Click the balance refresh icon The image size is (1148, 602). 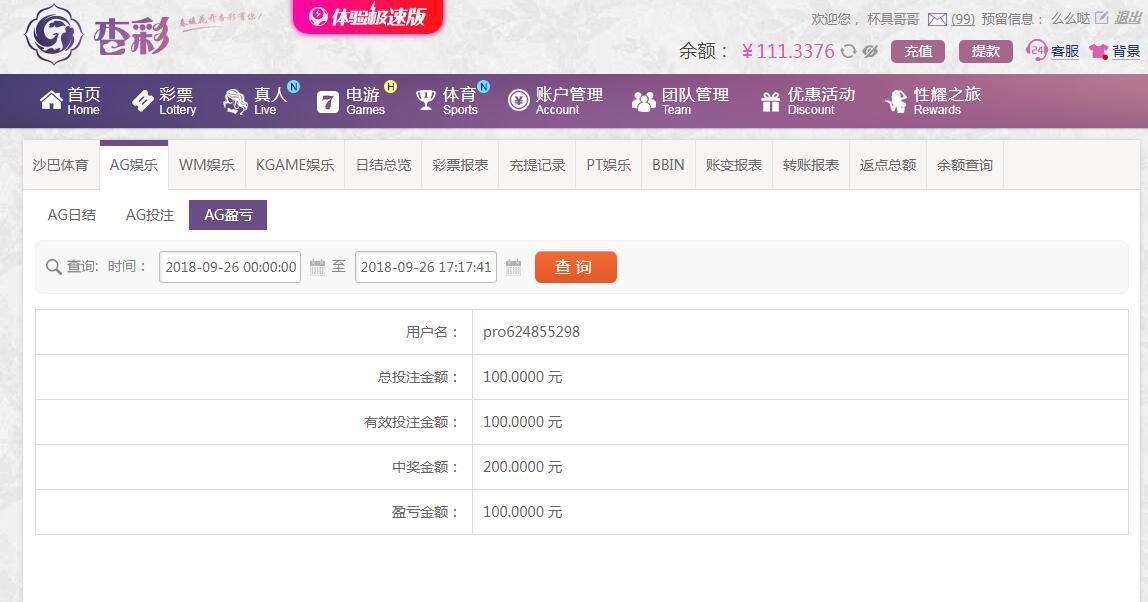[848, 51]
